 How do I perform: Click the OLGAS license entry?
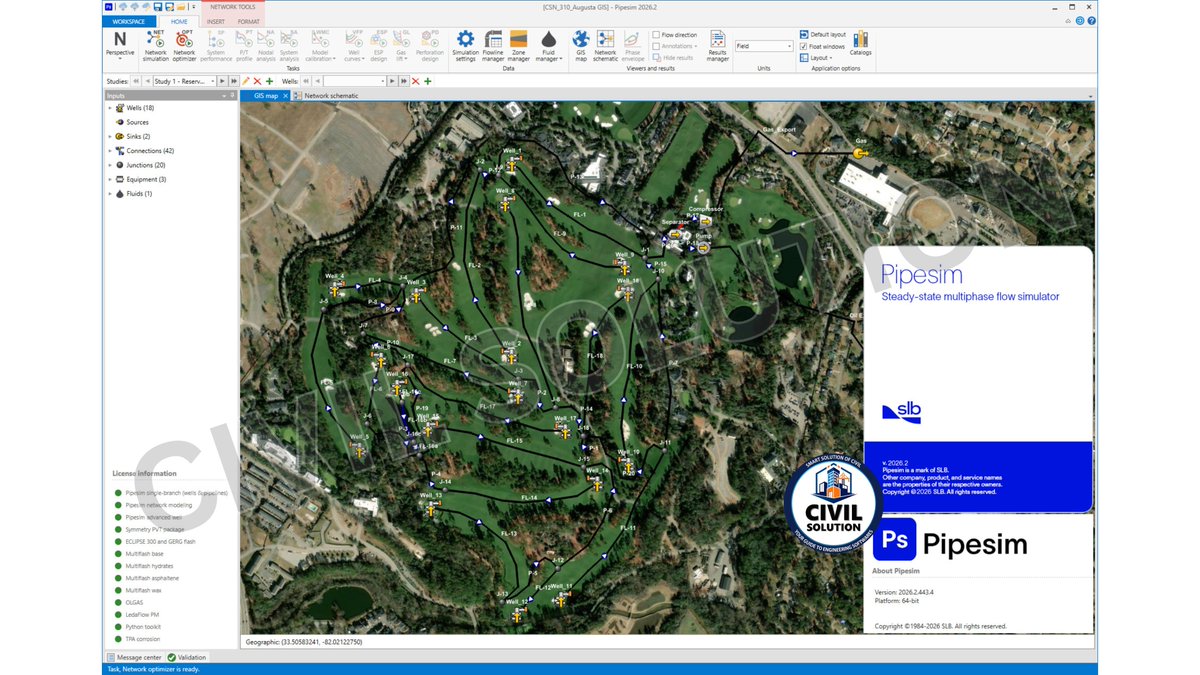130,602
